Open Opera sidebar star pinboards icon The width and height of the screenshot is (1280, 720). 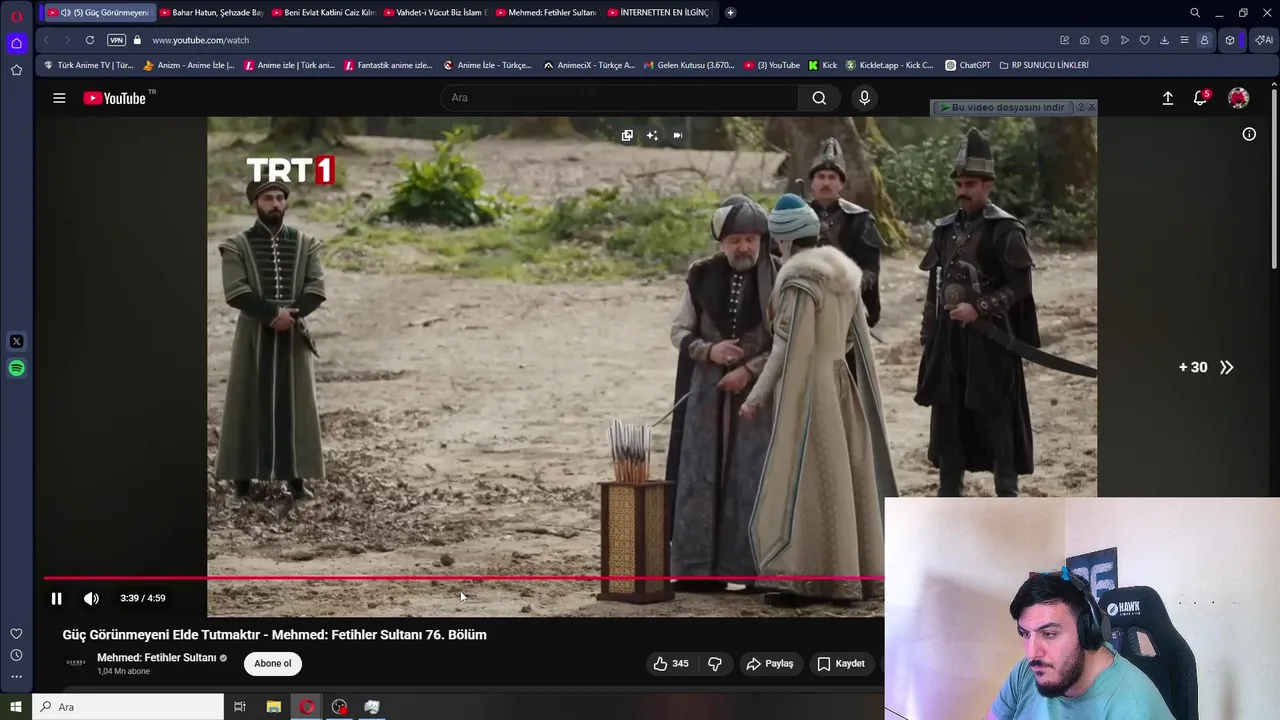16,70
